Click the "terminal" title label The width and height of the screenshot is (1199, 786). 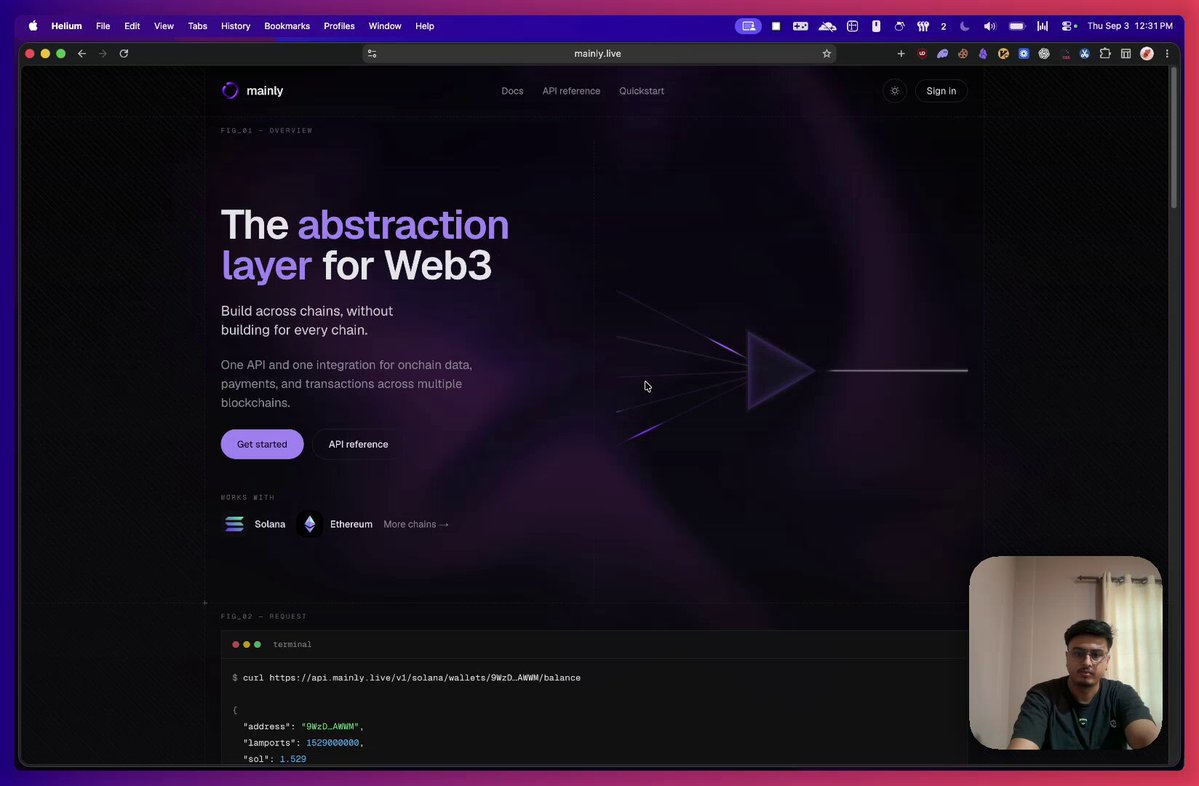click(x=292, y=645)
